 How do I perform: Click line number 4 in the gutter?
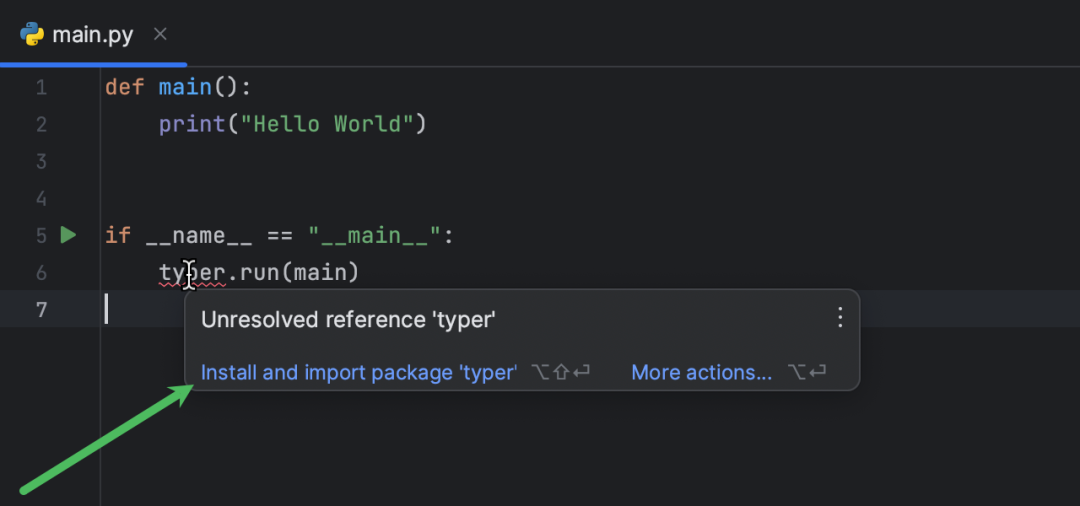41,199
